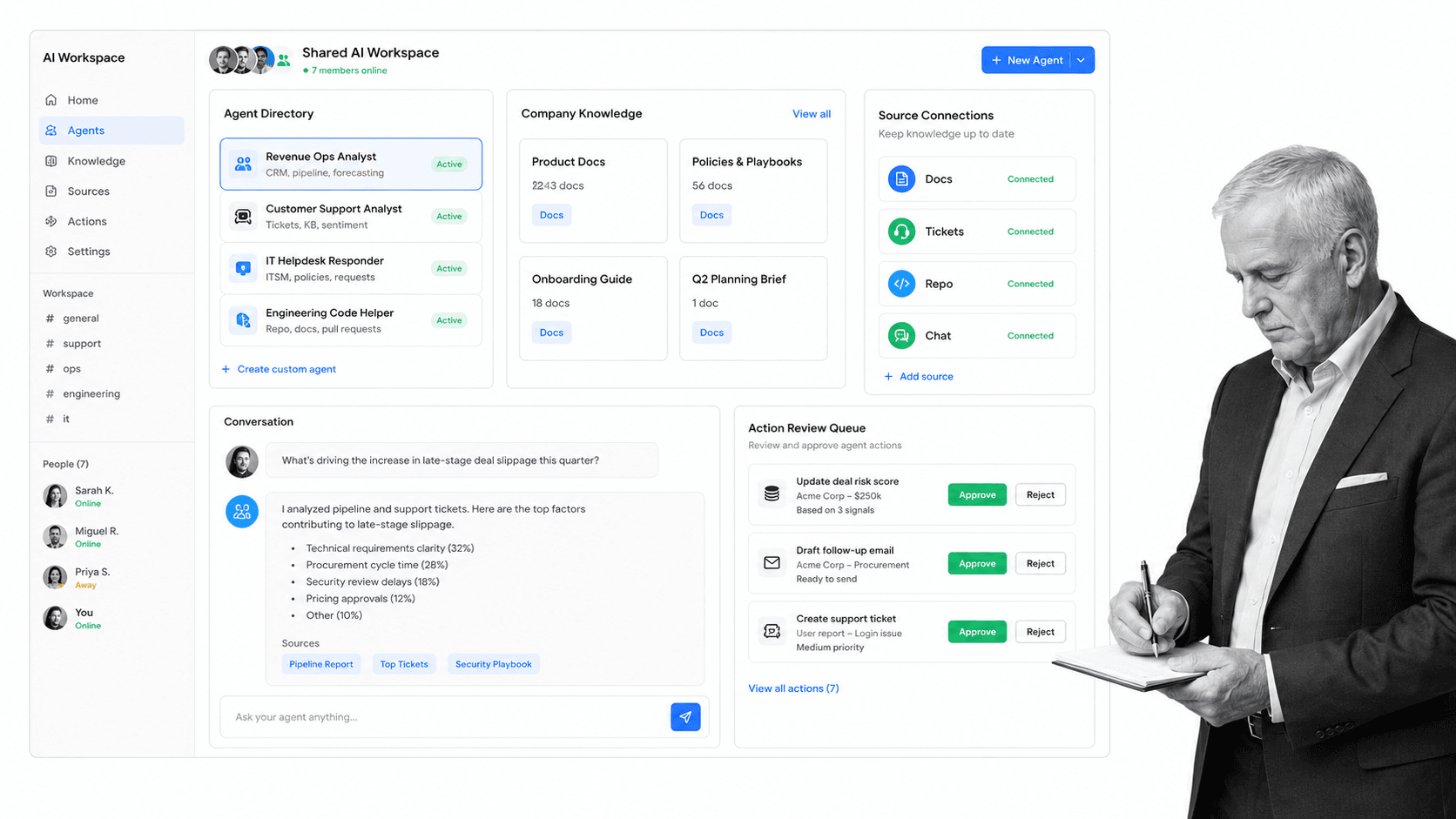Viewport: 1456px width, 819px height.
Task: Approve the Create support ticket action
Action: point(977,632)
